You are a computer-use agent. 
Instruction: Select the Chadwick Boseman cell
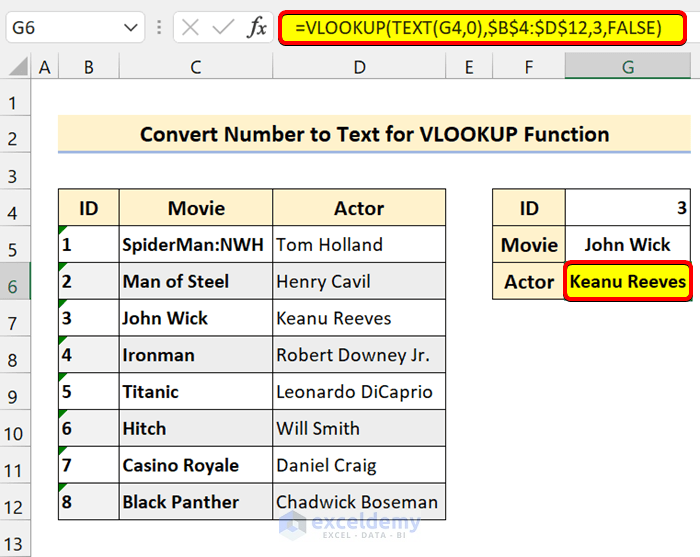359,502
